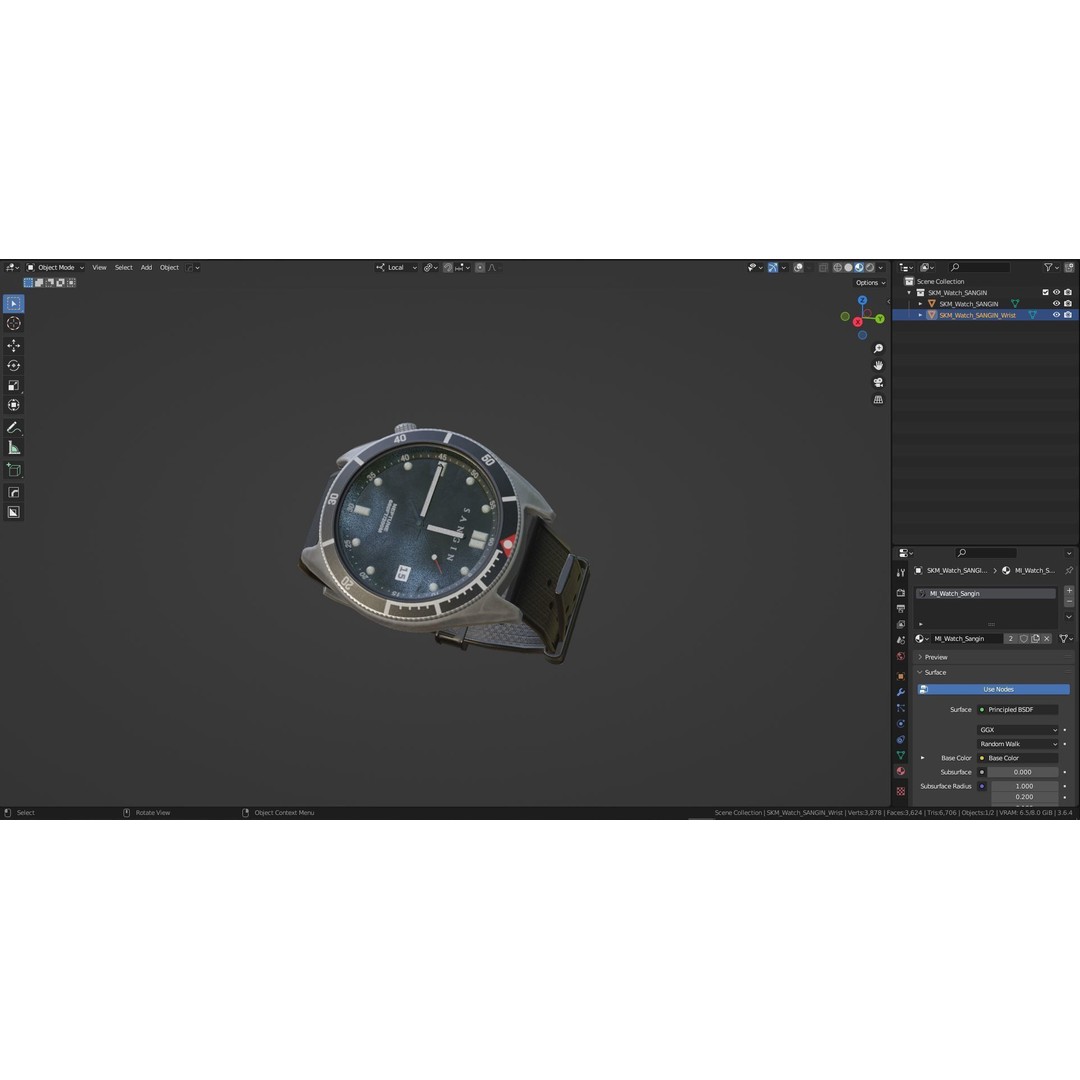Image resolution: width=1080 pixels, height=1080 pixels.
Task: Toggle camera view with camera icon
Action: click(x=878, y=383)
